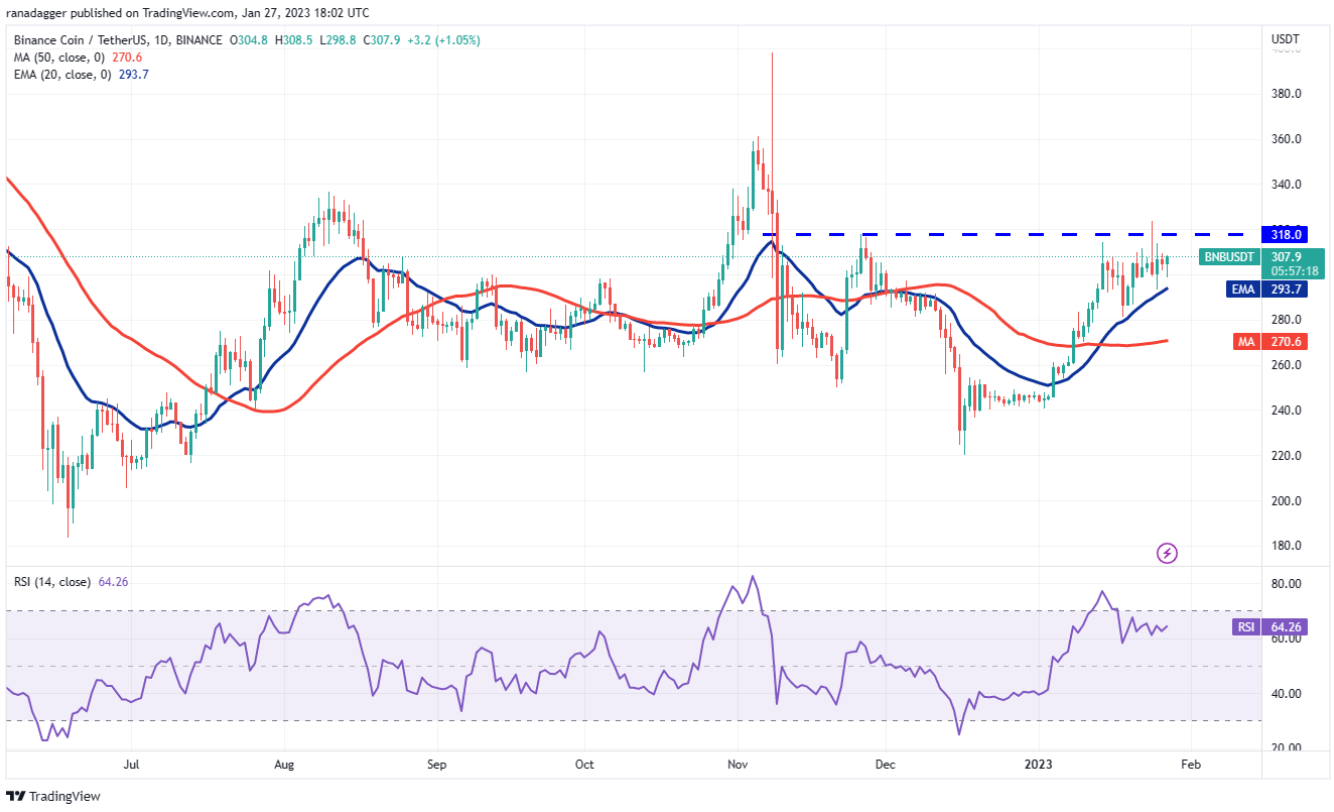Click the Oct label on time axis
1334x812 pixels.
pos(585,765)
